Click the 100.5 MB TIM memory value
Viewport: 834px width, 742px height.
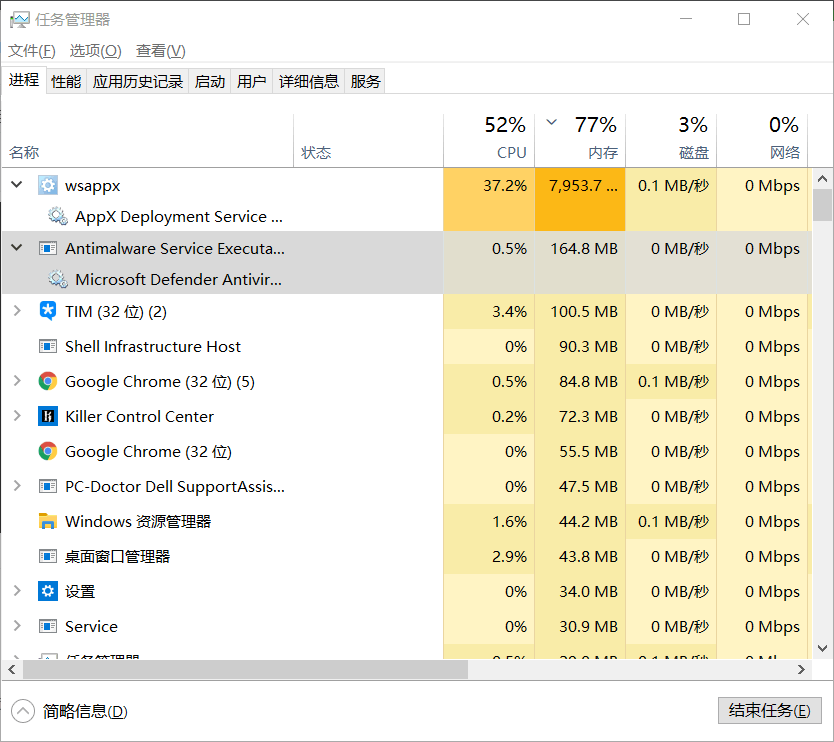coord(583,311)
